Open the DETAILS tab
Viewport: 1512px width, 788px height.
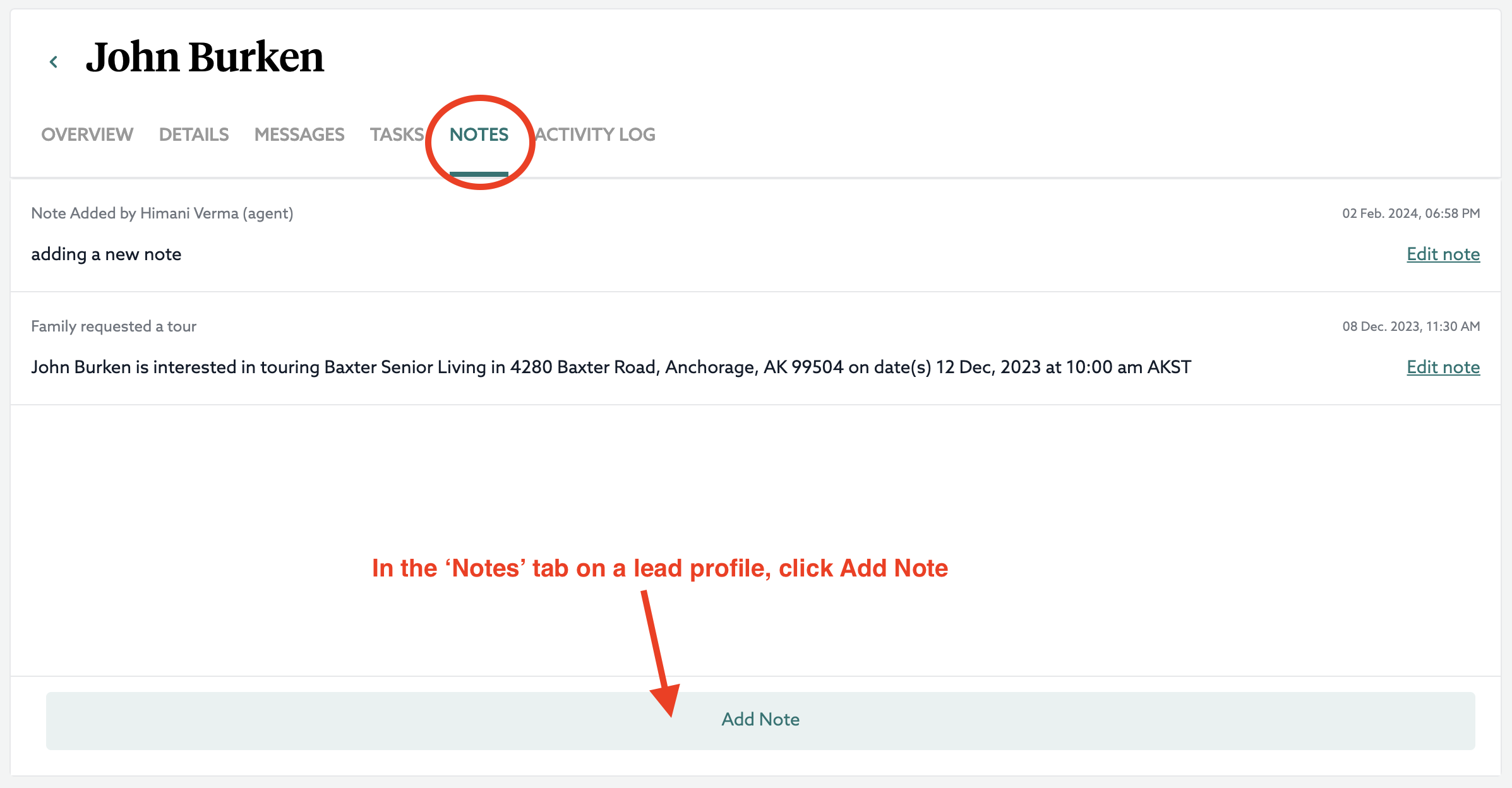(x=193, y=134)
